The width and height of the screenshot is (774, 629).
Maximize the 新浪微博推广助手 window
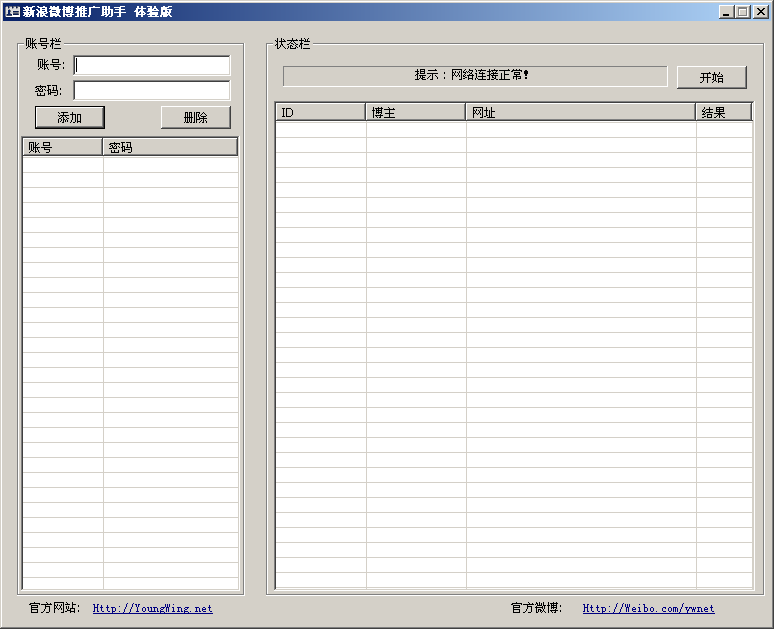742,12
